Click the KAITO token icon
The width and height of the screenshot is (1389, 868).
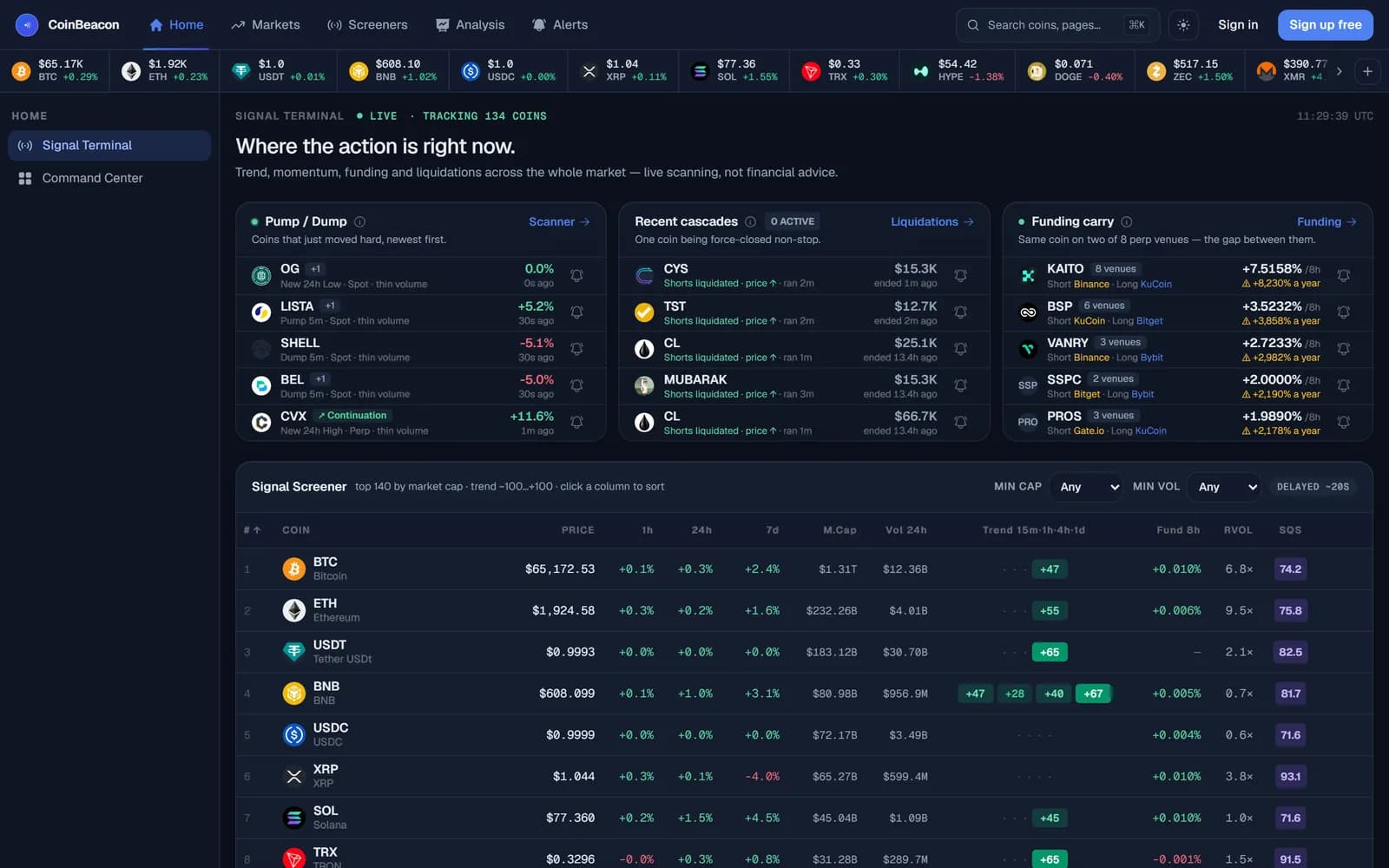point(1028,275)
